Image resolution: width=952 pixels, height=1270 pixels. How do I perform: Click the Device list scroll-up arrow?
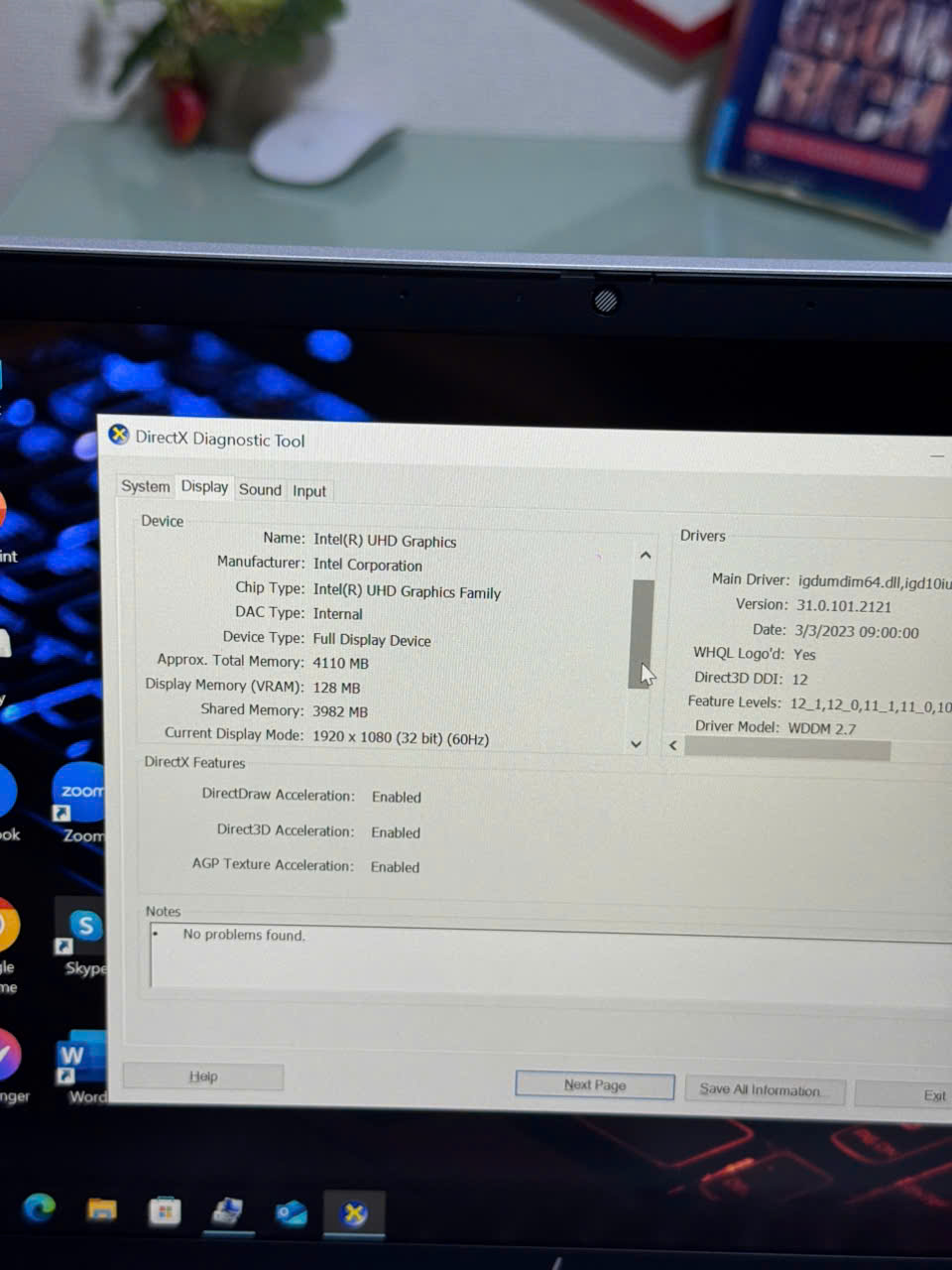646,556
